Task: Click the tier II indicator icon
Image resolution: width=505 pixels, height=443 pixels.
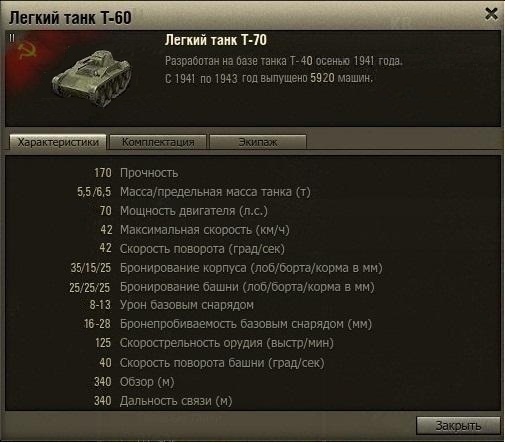Action: (x=12, y=38)
